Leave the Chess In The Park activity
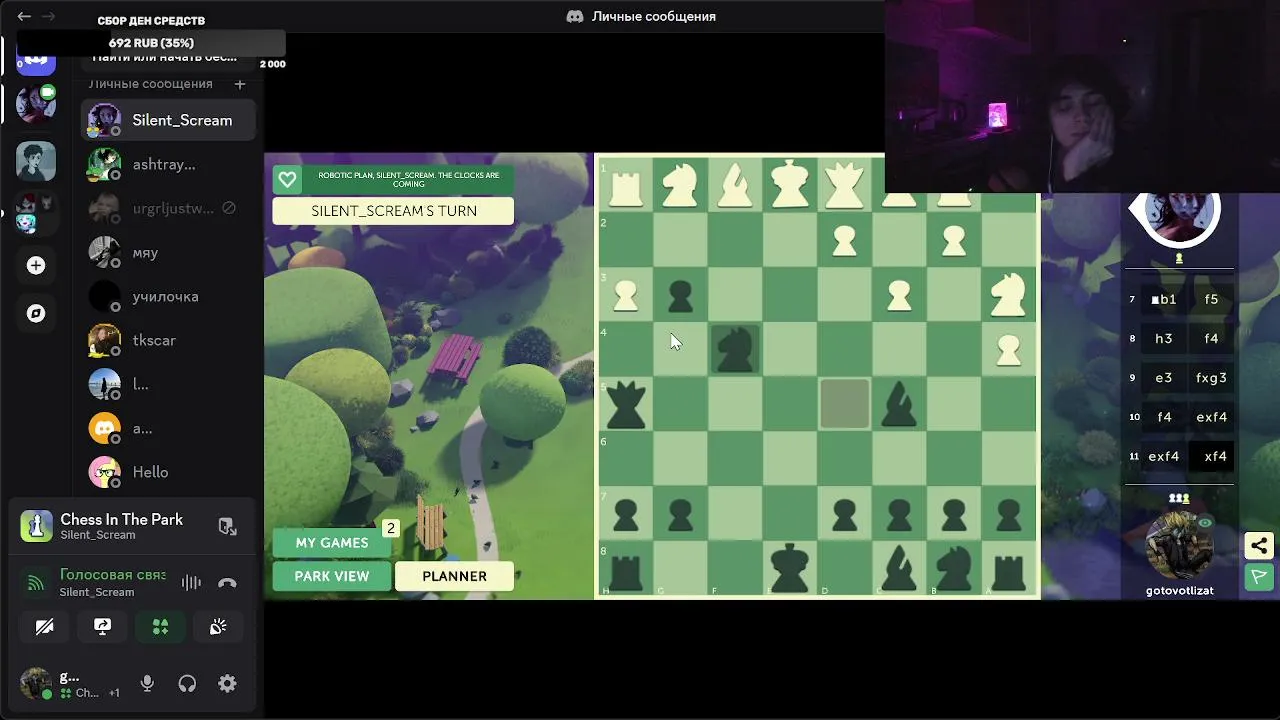 click(227, 526)
